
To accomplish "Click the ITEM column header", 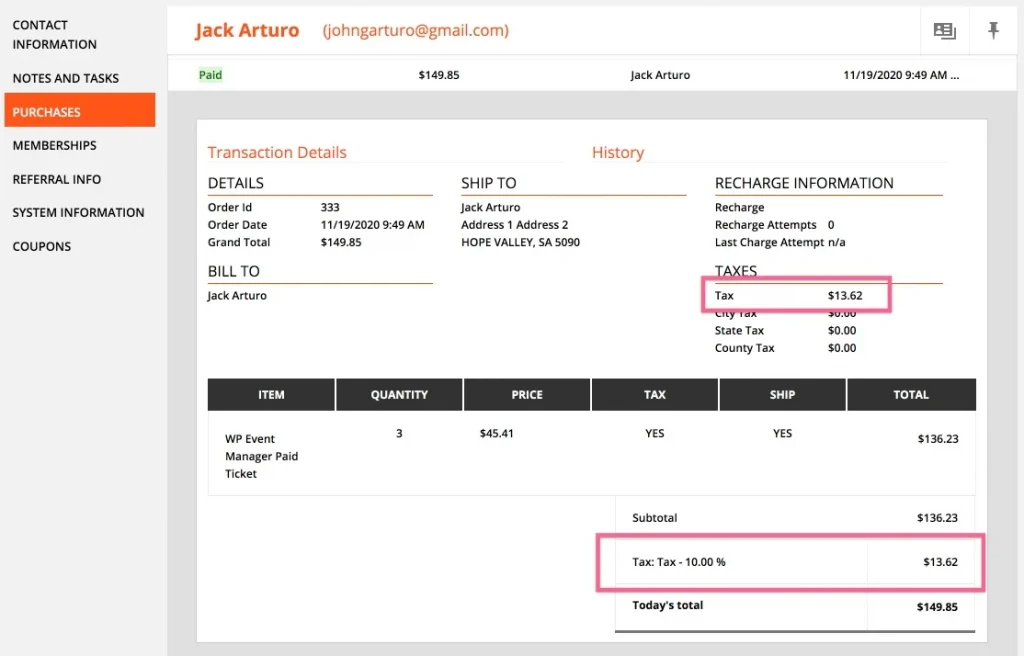I will (271, 395).
